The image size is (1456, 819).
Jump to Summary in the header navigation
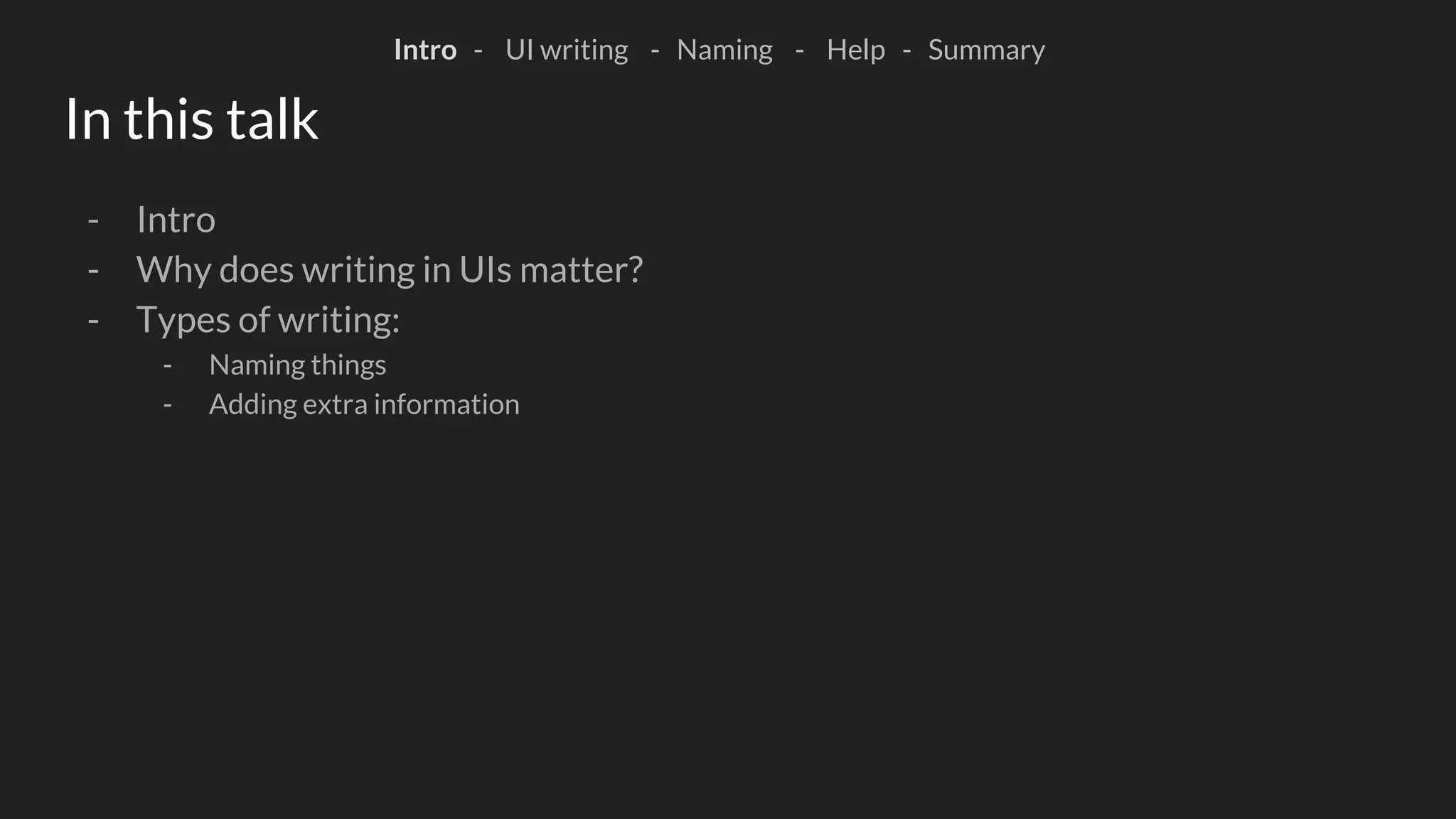click(x=986, y=50)
